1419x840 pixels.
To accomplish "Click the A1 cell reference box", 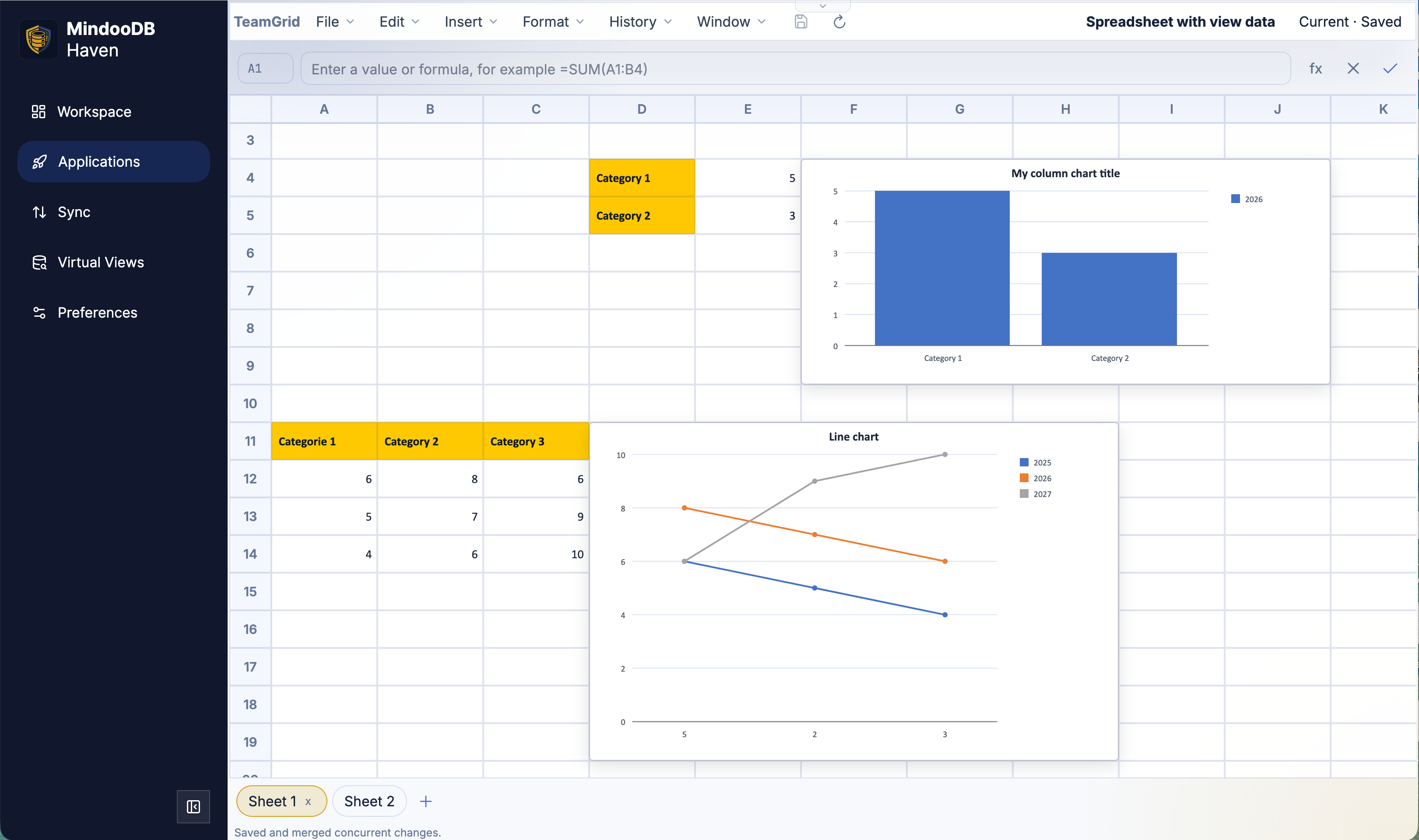I will 266,69.
